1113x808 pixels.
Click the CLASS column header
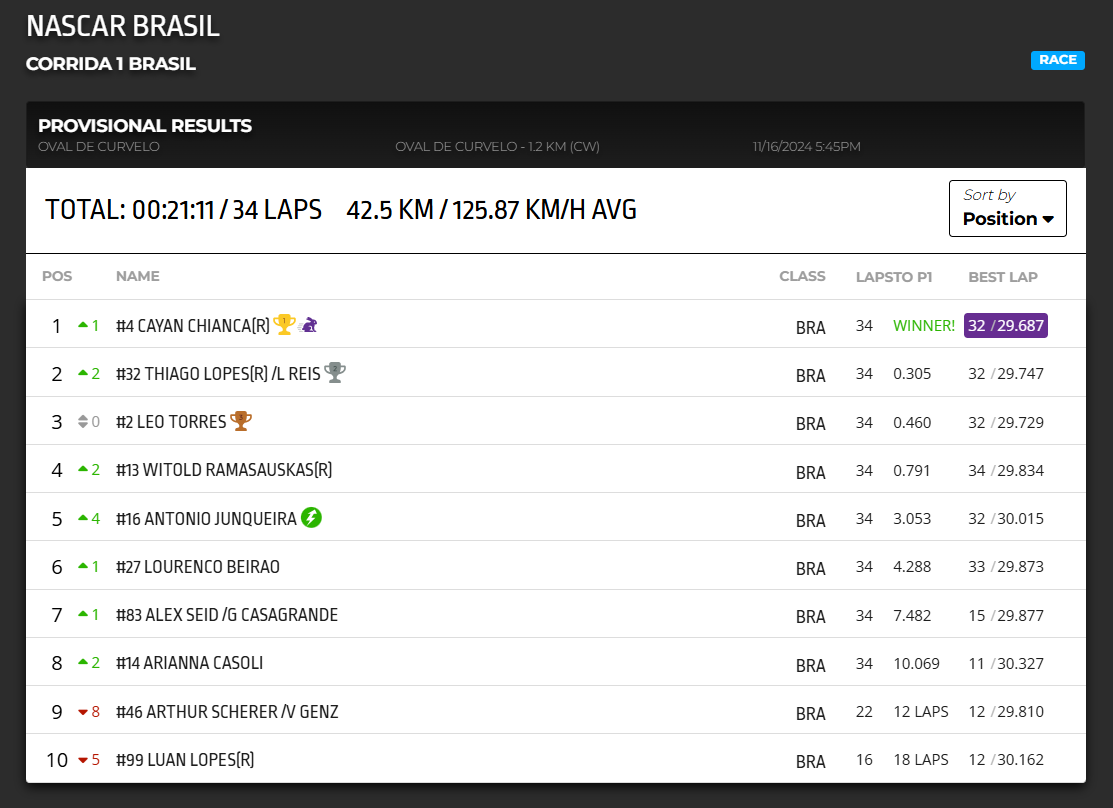pos(802,276)
